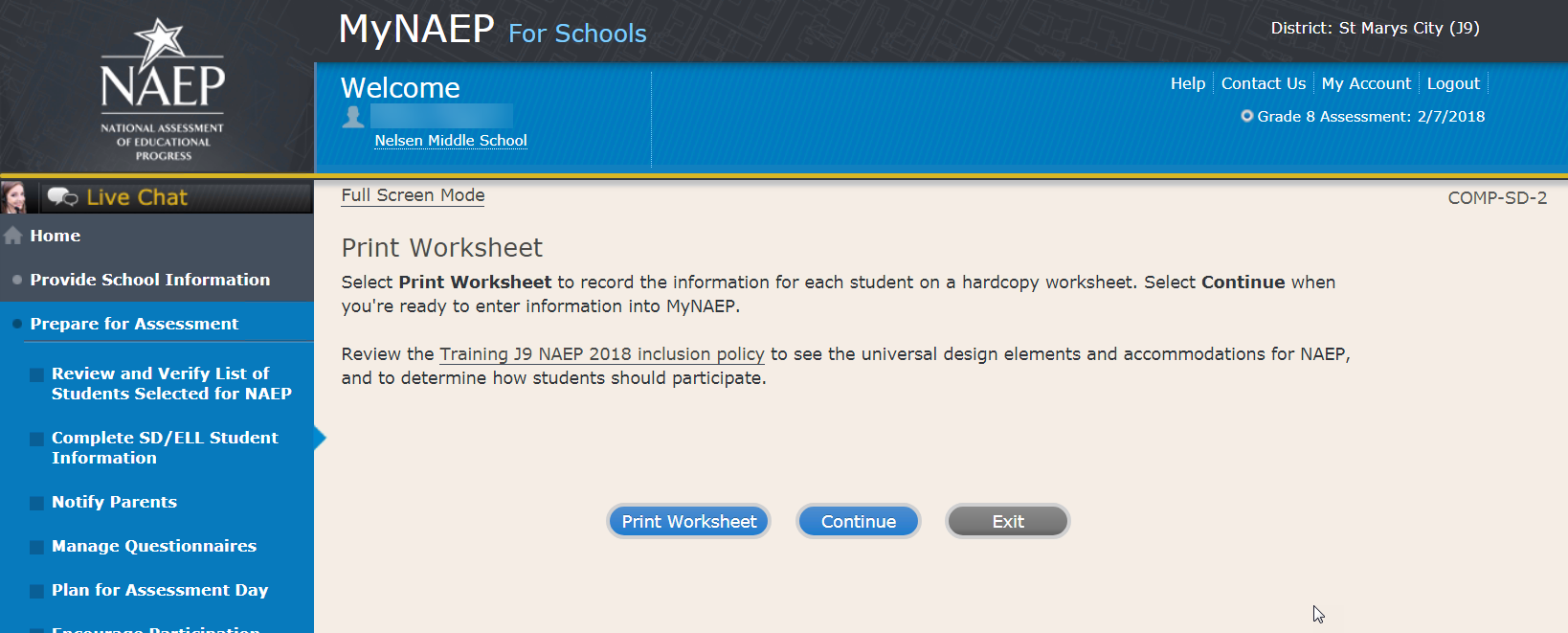Screen dimensions: 1568x633
Task: Open the Help link
Action: pyautogui.click(x=1187, y=83)
